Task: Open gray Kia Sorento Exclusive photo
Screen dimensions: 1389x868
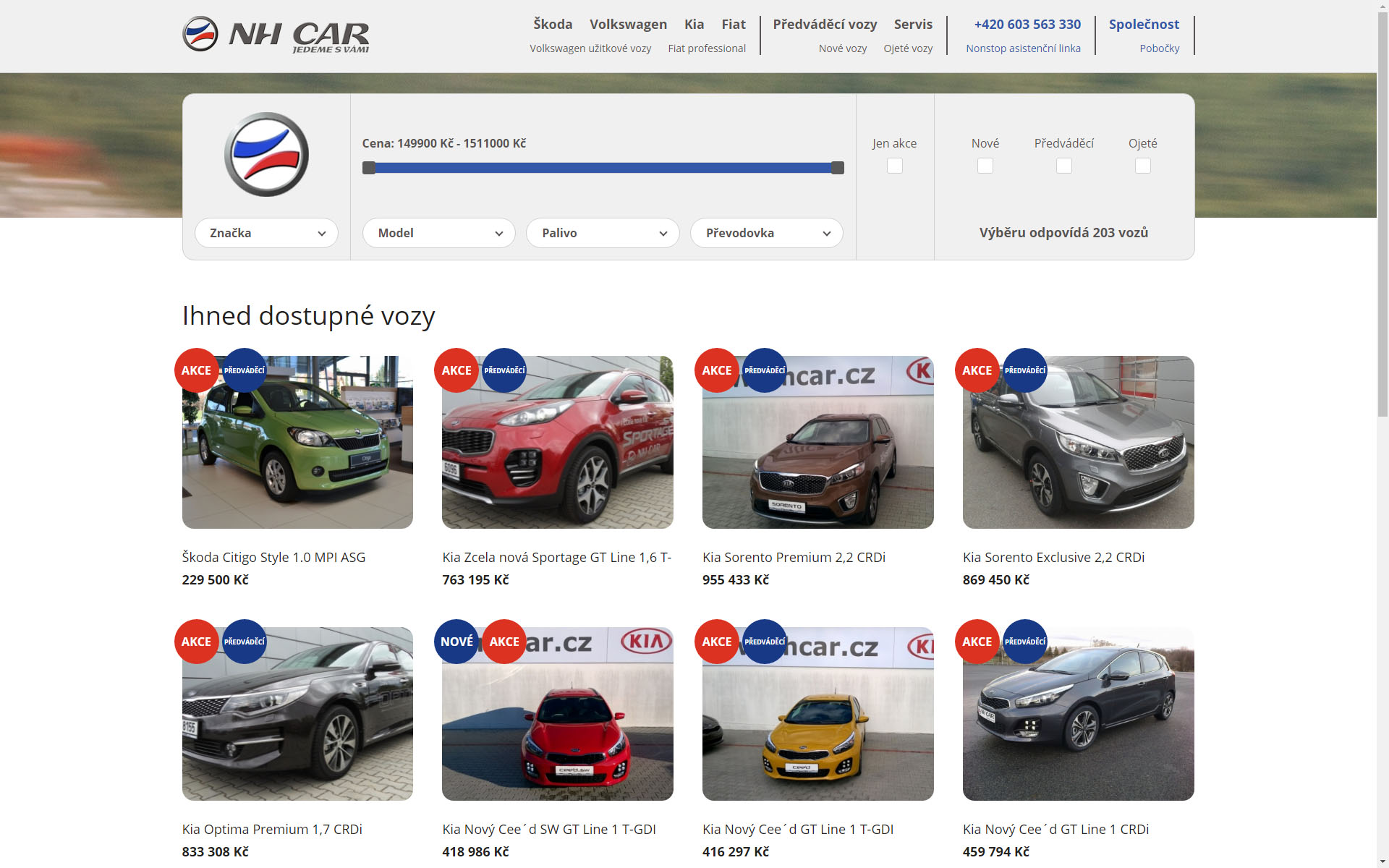Action: 1079,442
